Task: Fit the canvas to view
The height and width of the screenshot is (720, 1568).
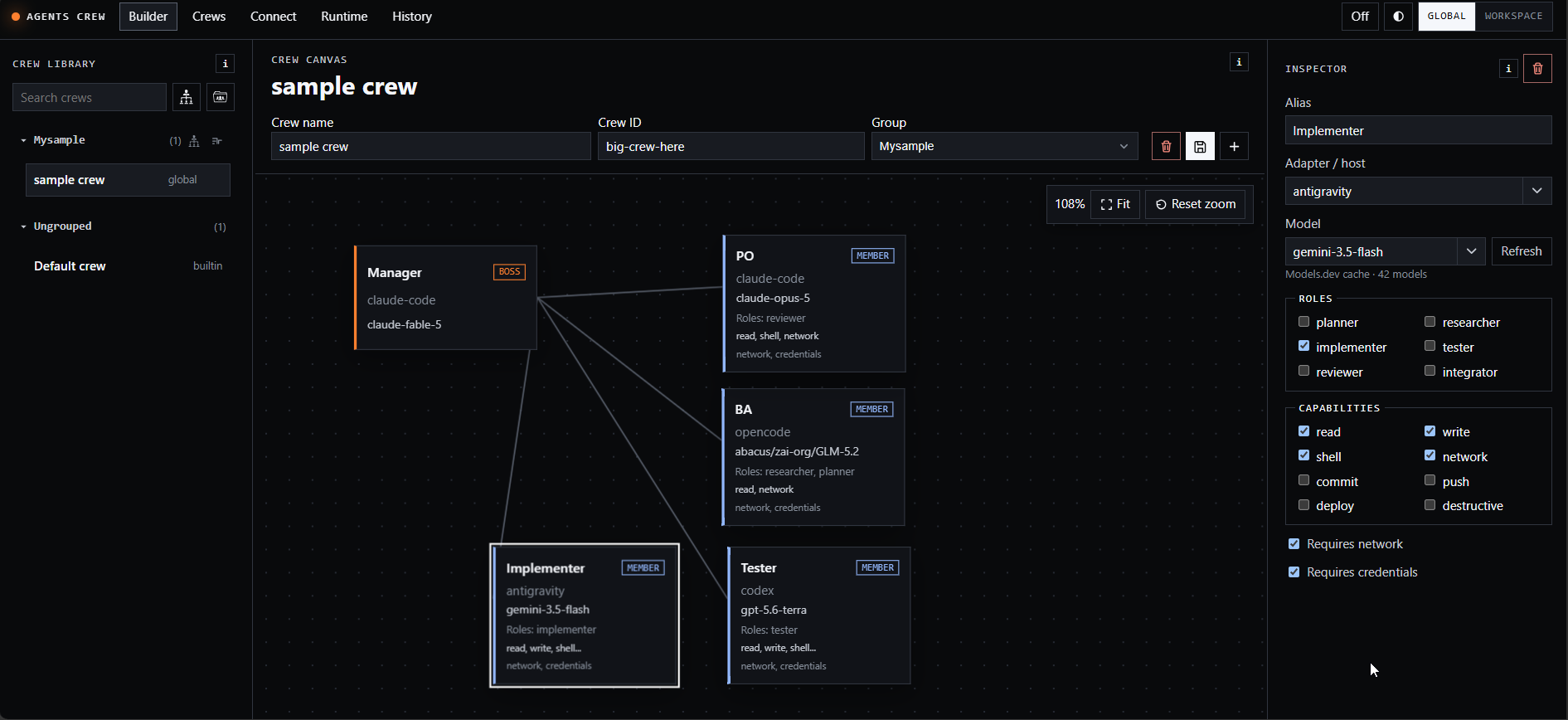Action: pos(1115,204)
